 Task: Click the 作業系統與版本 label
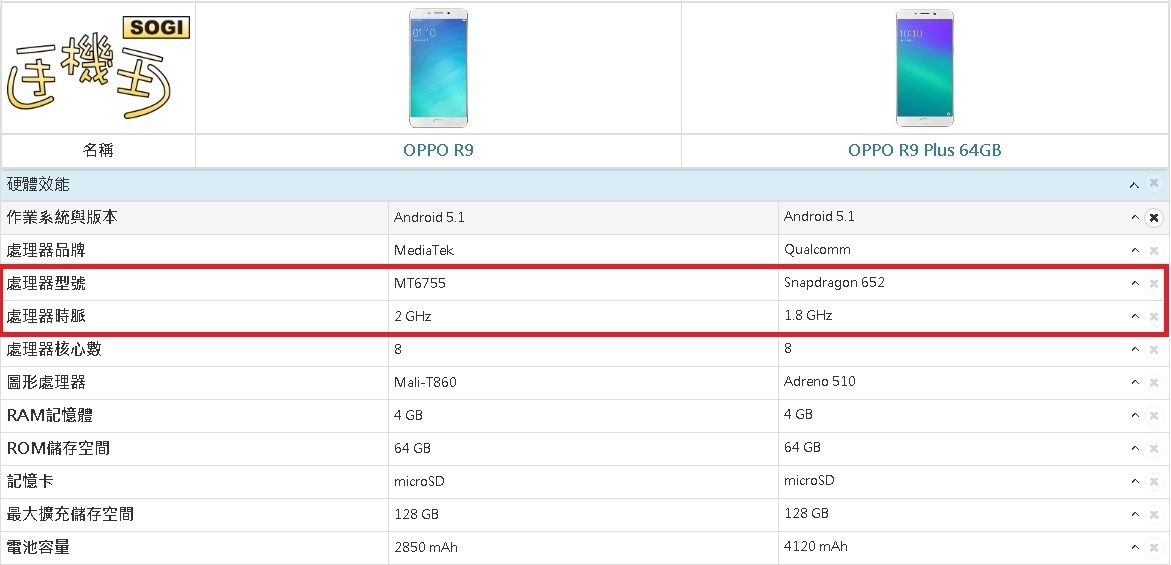click(x=62, y=217)
